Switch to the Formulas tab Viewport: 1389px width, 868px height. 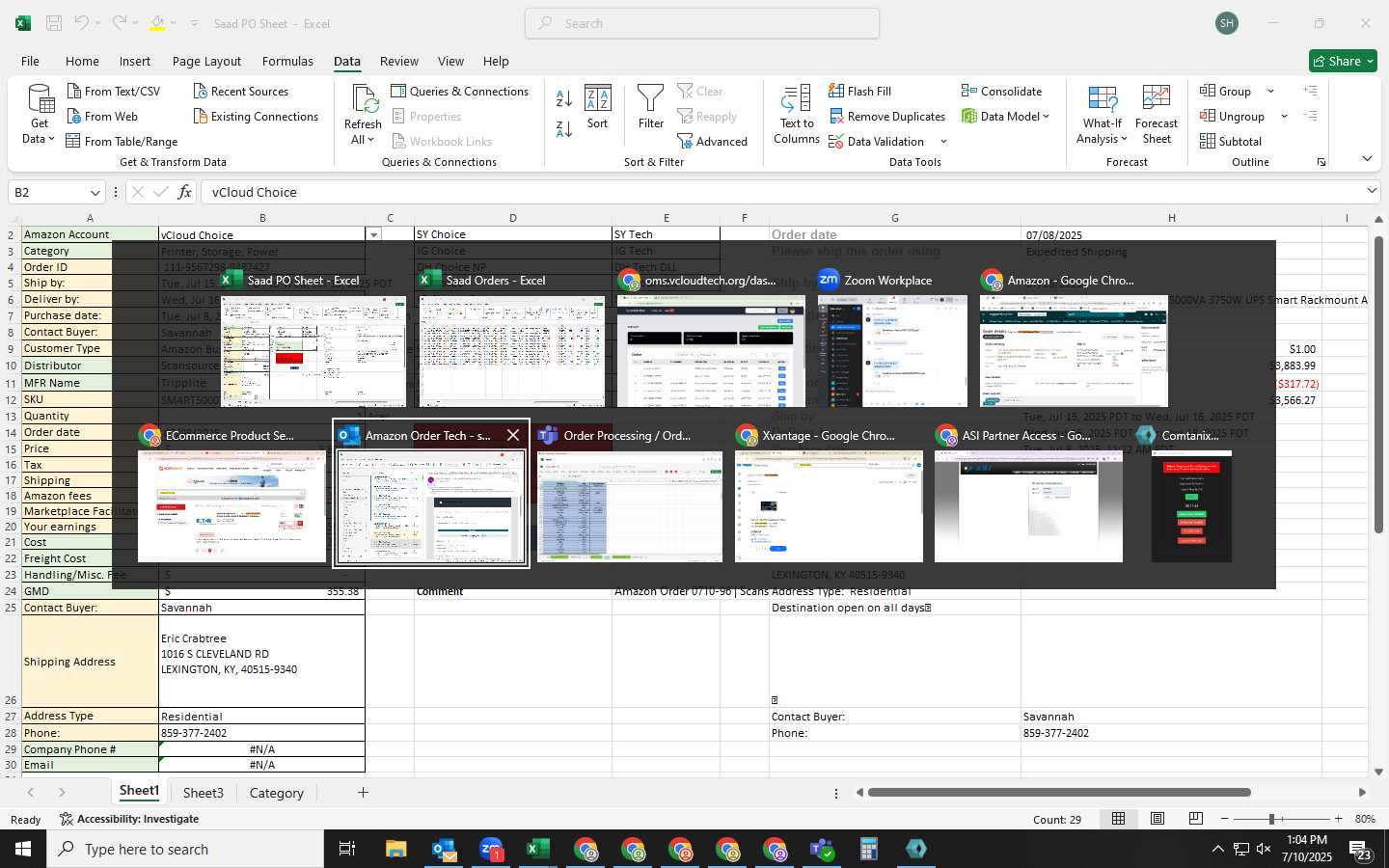(x=287, y=61)
